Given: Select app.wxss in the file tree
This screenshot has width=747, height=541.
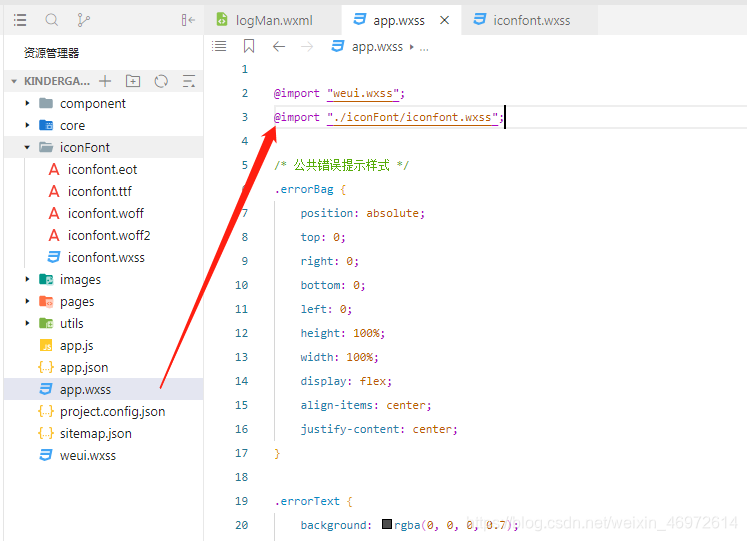Looking at the screenshot, I should tap(102, 389).
